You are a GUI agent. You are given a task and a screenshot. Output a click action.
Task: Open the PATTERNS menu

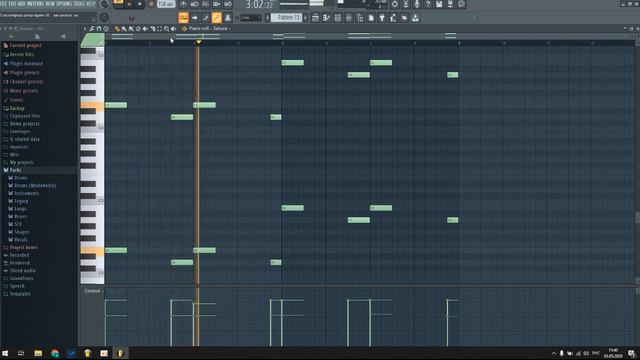click(36, 4)
